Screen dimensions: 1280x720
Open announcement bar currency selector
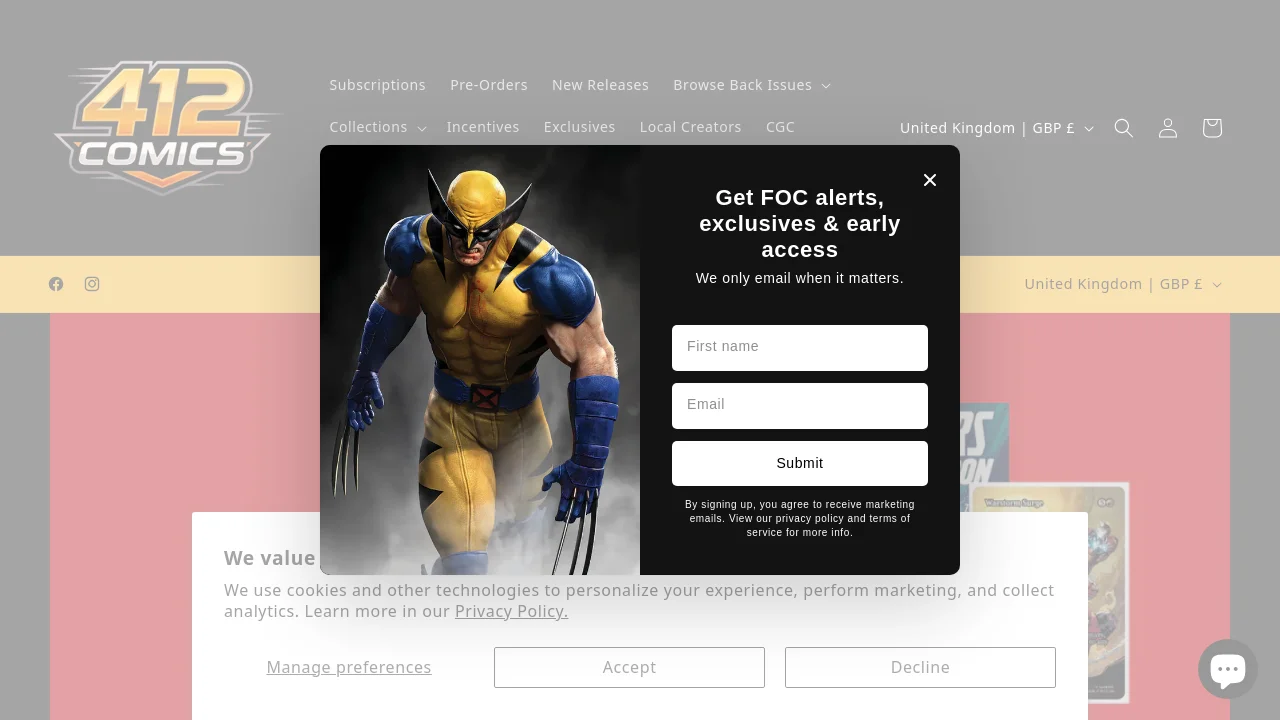(x=1122, y=284)
